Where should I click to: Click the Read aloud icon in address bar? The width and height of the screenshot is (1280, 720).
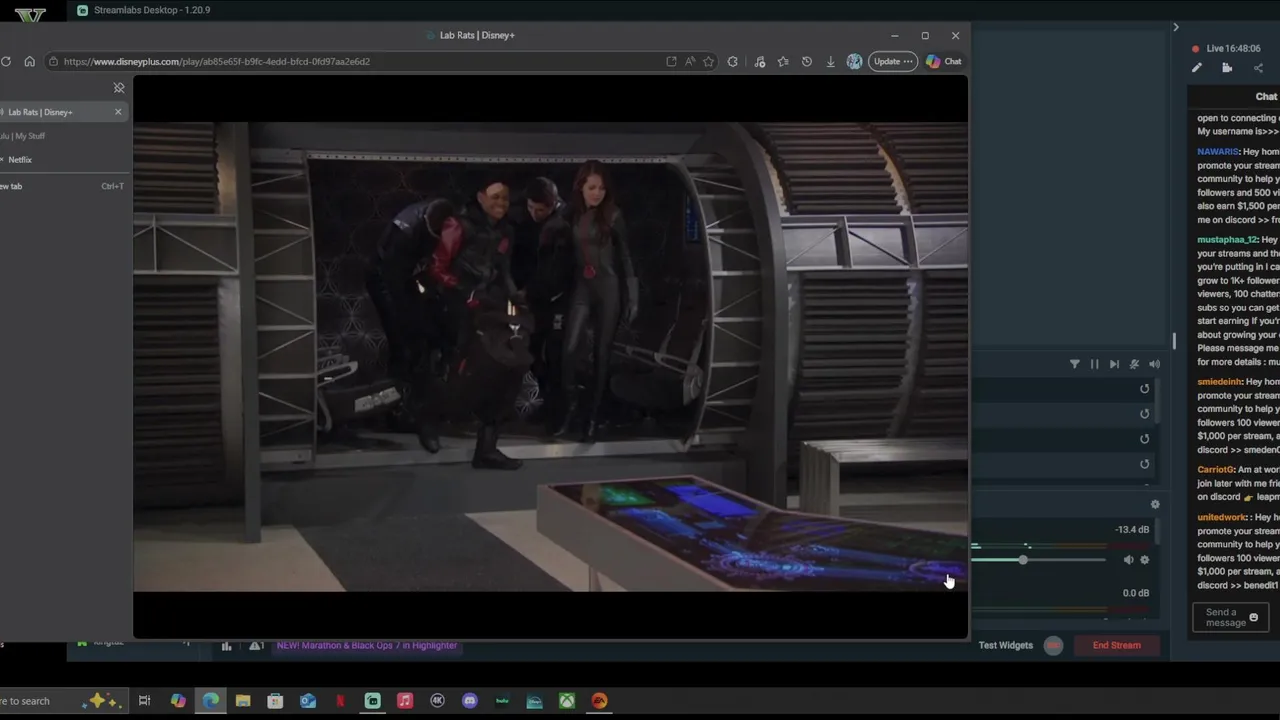pos(690,61)
